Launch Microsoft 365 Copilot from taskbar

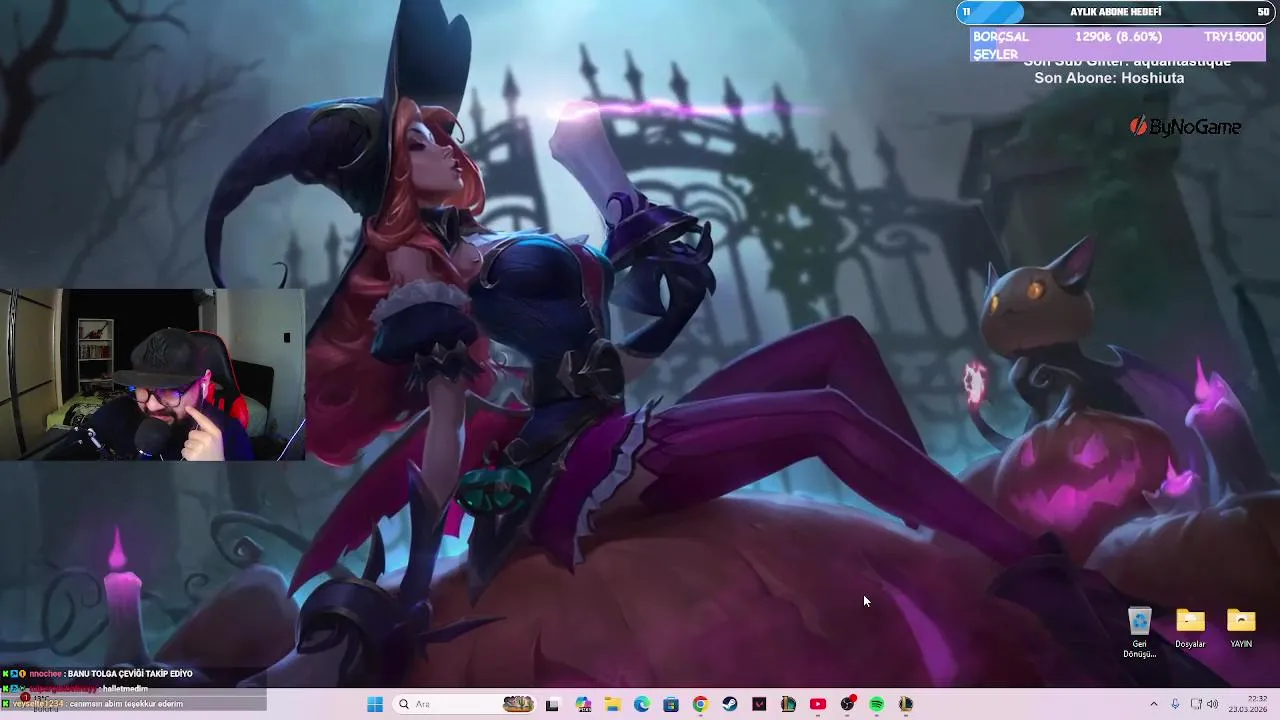click(584, 704)
